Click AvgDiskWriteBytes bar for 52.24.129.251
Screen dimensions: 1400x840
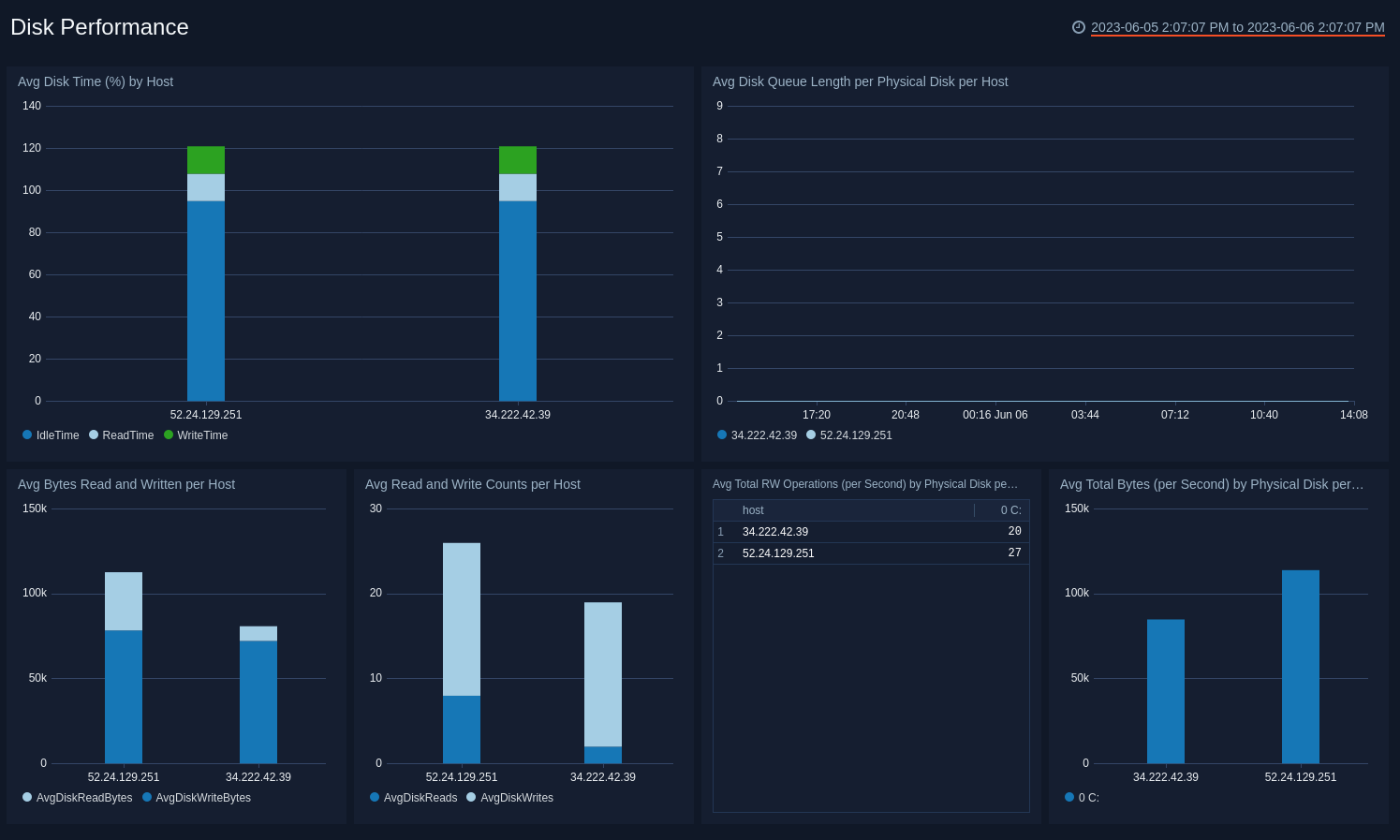[124, 697]
